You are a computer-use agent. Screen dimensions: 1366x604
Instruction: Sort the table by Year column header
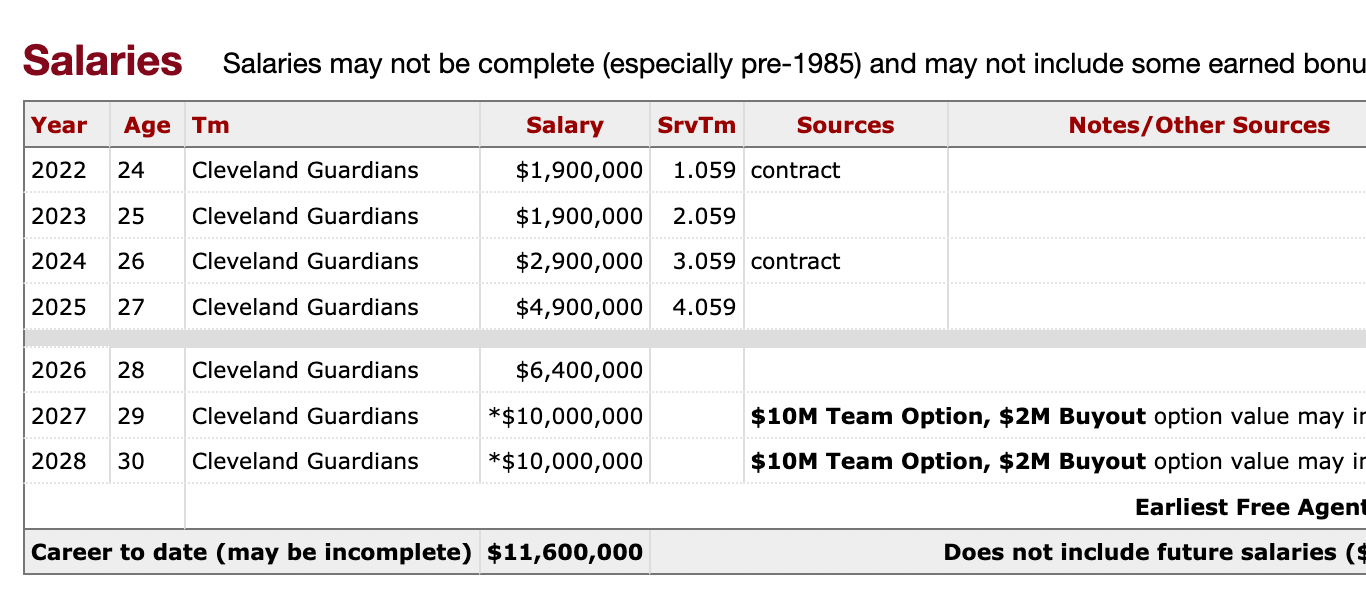[x=59, y=125]
